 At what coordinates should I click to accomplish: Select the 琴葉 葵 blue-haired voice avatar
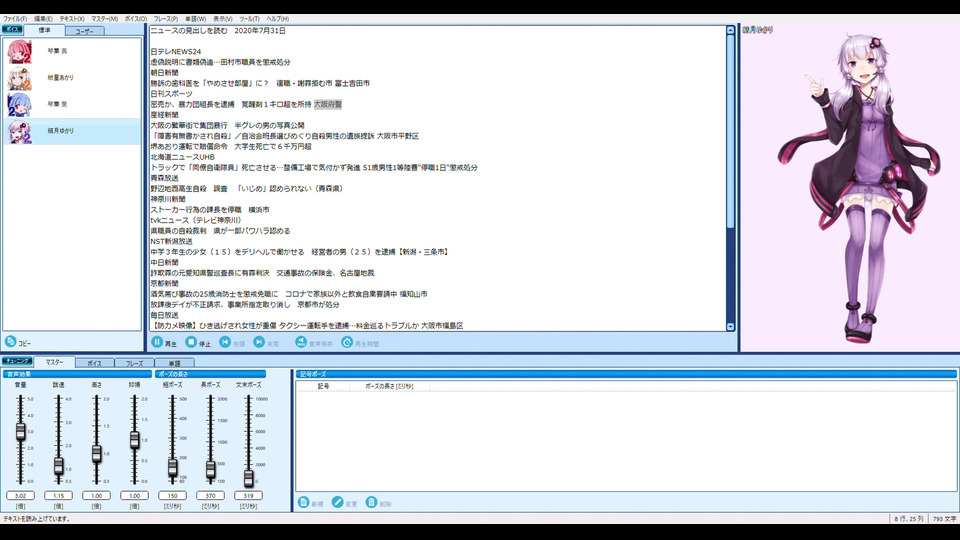pos(19,105)
